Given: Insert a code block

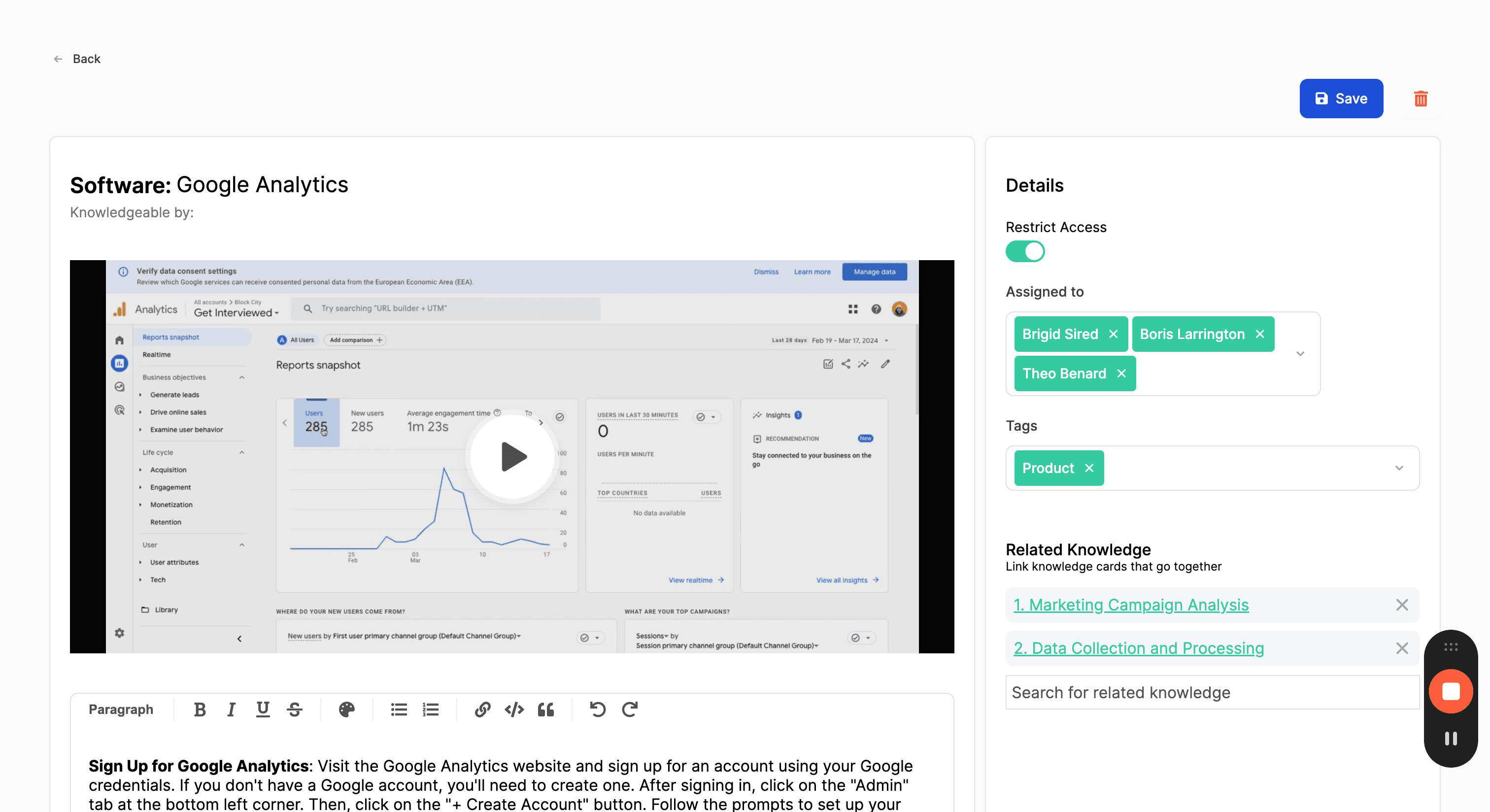Looking at the screenshot, I should (514, 710).
